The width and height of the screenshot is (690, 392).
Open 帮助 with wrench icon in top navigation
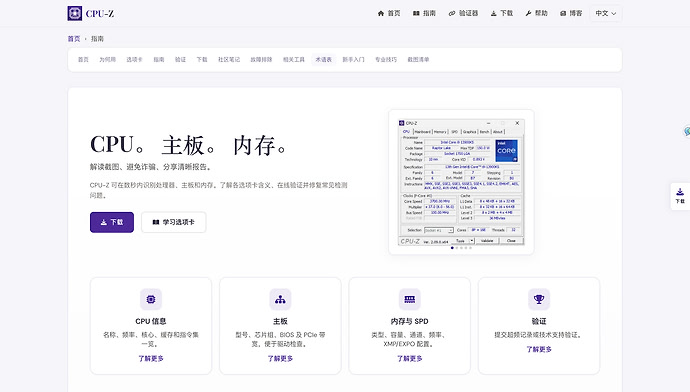pyautogui.click(x=536, y=13)
